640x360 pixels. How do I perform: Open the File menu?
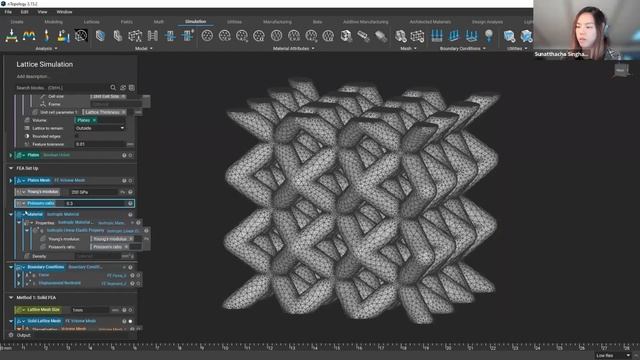point(8,12)
